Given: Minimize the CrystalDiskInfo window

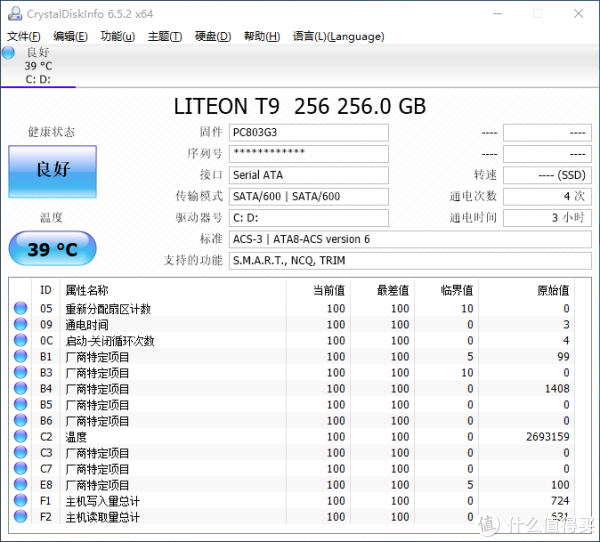Looking at the screenshot, I should click(497, 14).
